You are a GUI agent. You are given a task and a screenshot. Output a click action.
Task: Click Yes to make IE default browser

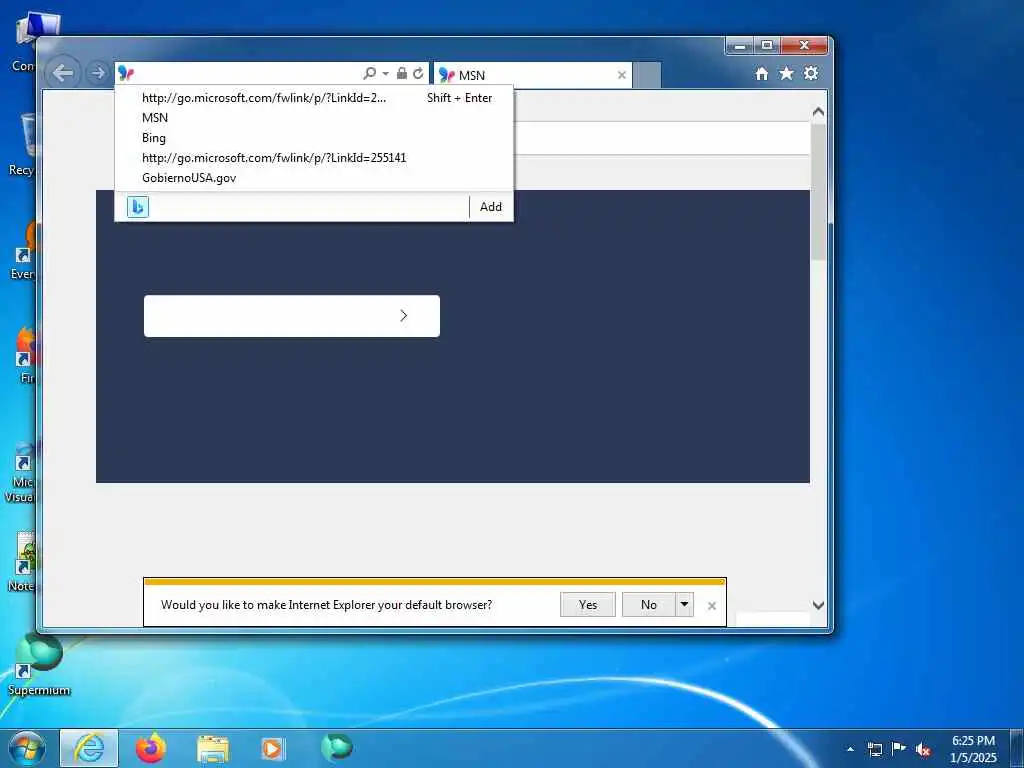[588, 605]
